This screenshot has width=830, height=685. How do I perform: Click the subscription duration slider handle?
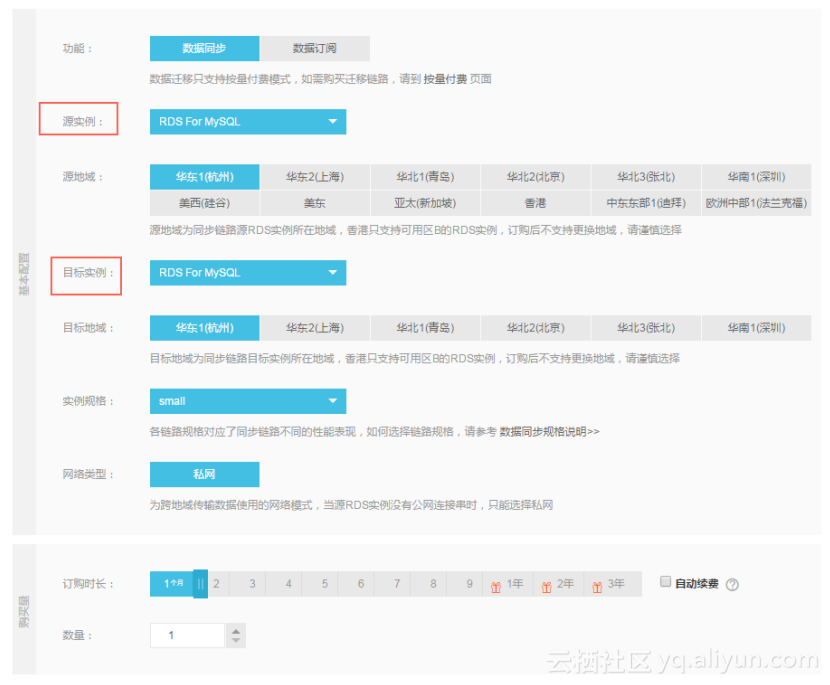[x=200, y=584]
